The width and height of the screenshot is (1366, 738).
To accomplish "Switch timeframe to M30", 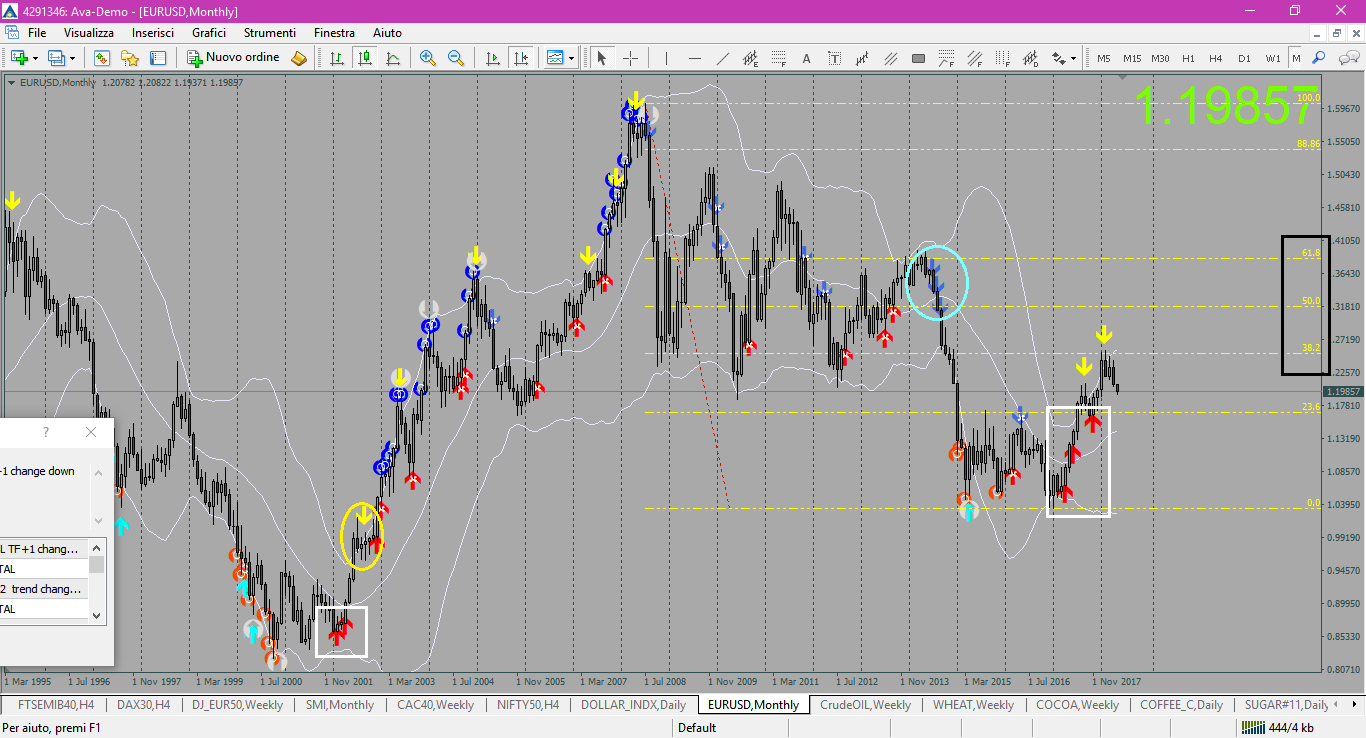I will [x=1160, y=58].
